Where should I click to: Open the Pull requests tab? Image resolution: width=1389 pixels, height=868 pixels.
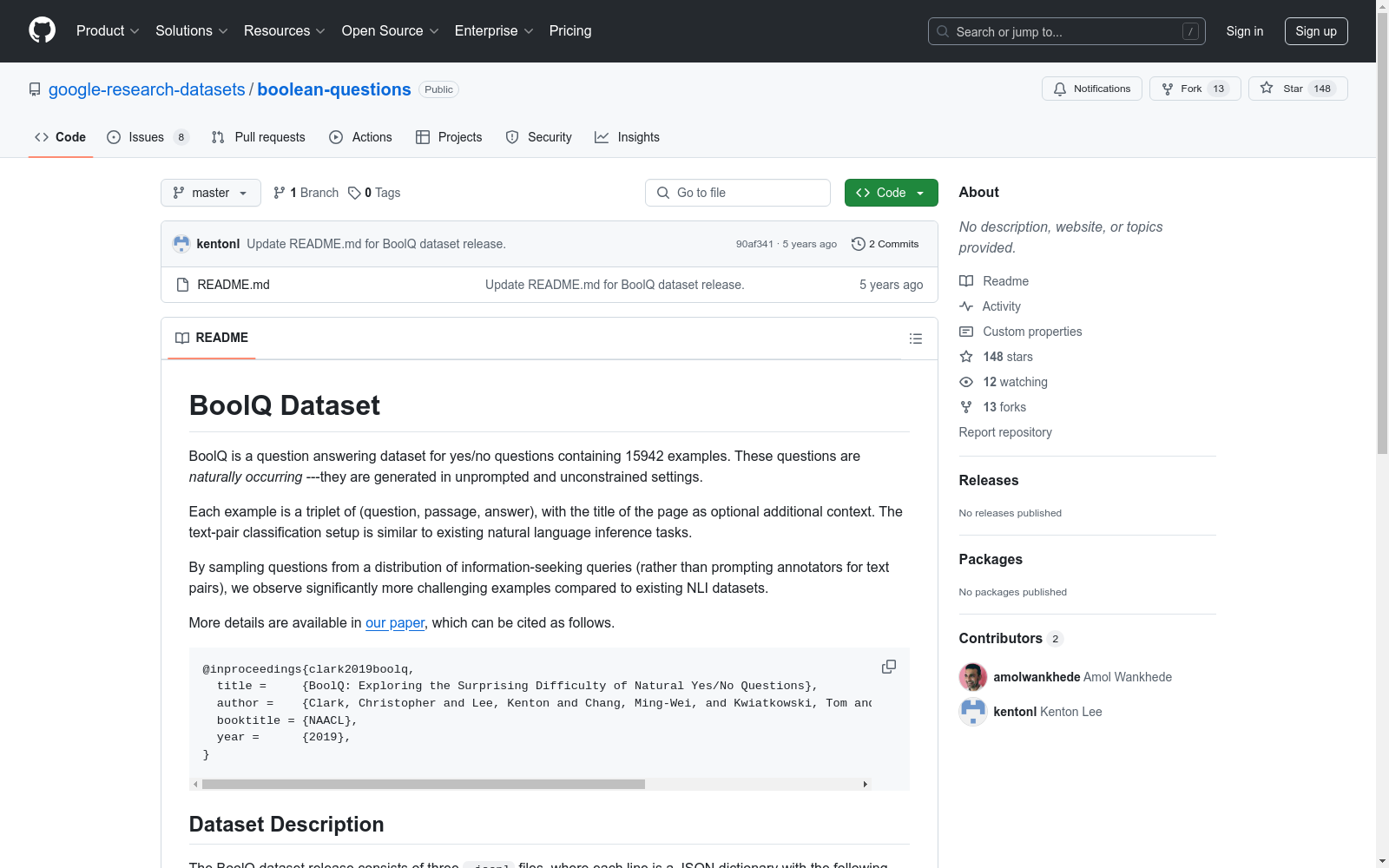click(x=258, y=137)
